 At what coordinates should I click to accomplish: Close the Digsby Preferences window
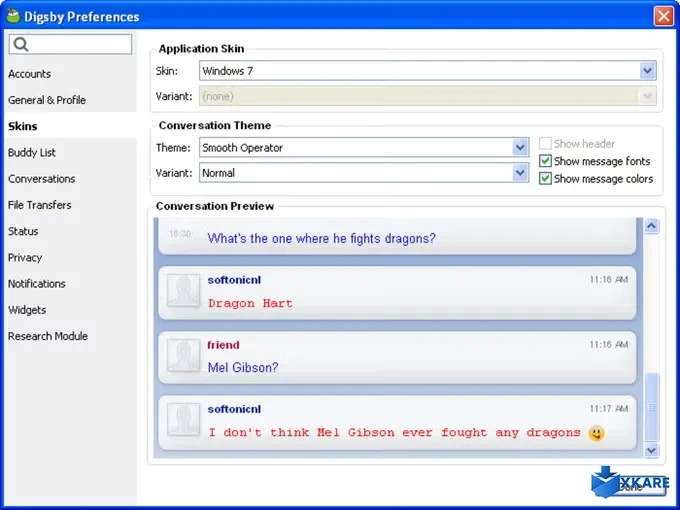click(x=664, y=16)
